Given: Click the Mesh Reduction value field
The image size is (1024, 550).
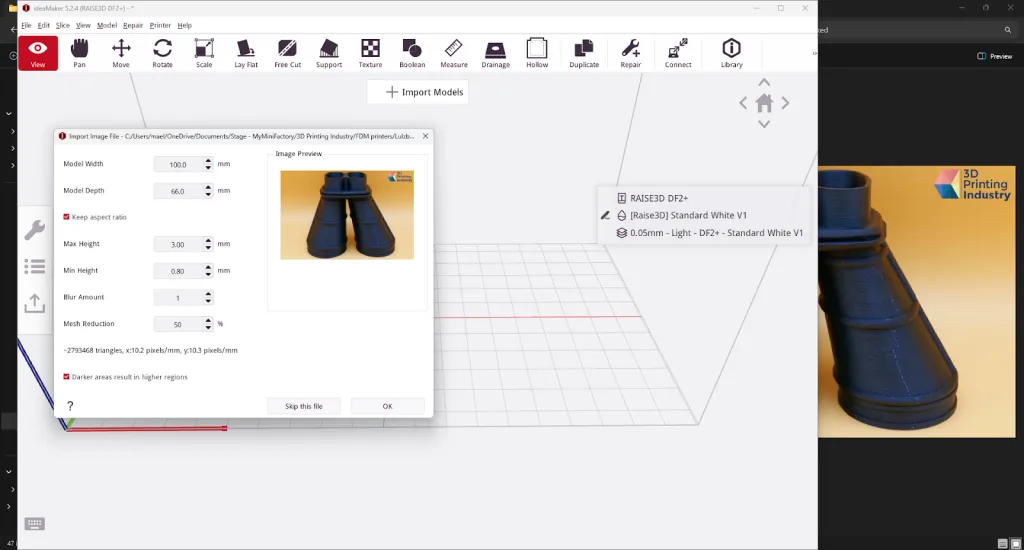Looking at the screenshot, I should 178,325.
